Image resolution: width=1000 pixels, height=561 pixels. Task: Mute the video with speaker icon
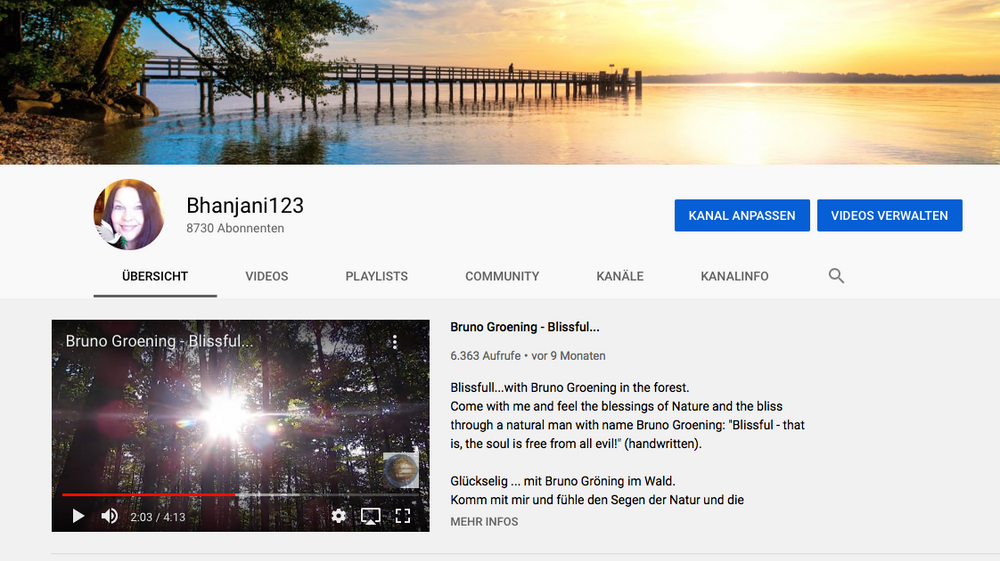(x=110, y=516)
